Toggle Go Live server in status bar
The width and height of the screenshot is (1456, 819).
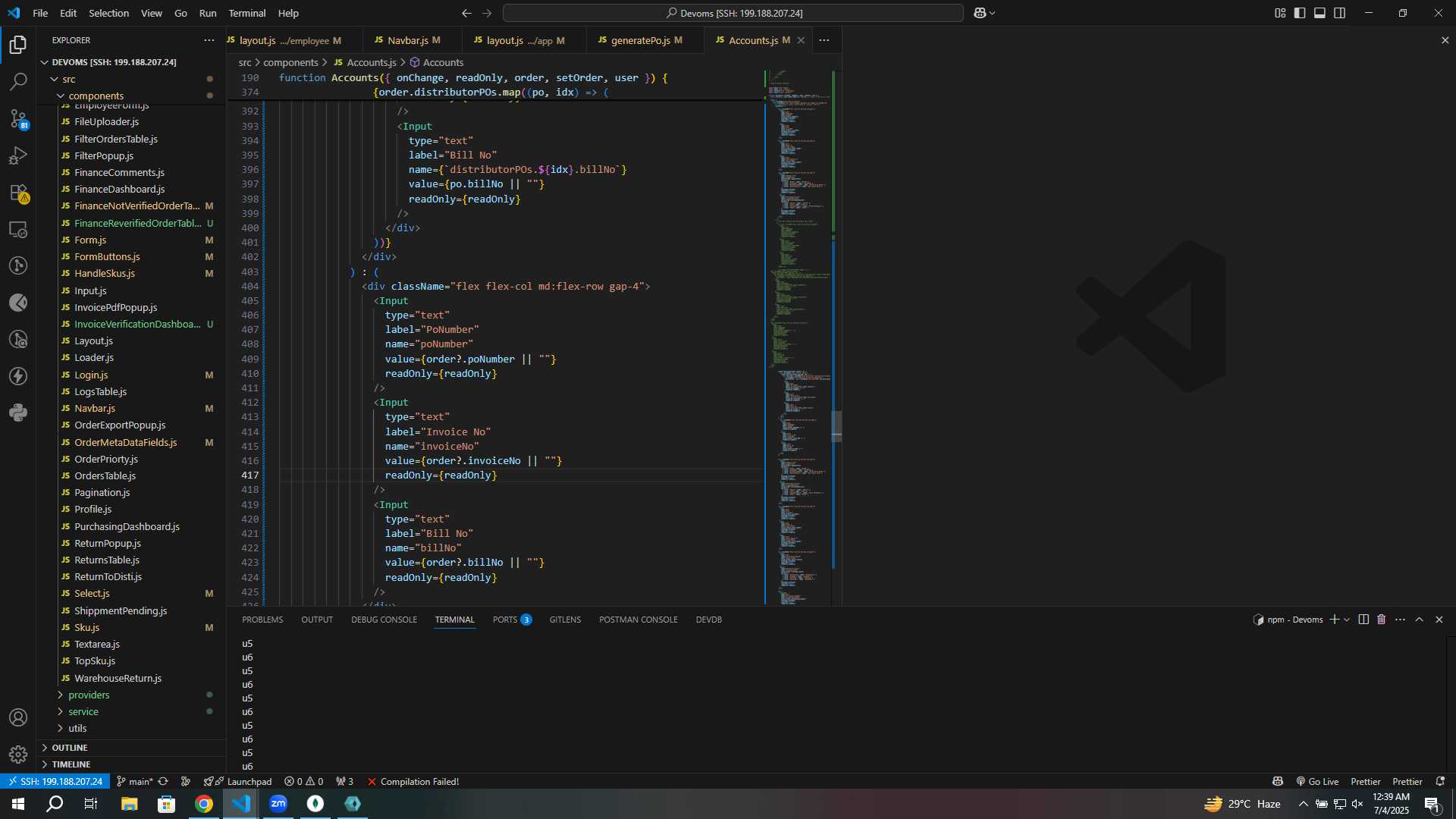1317,781
